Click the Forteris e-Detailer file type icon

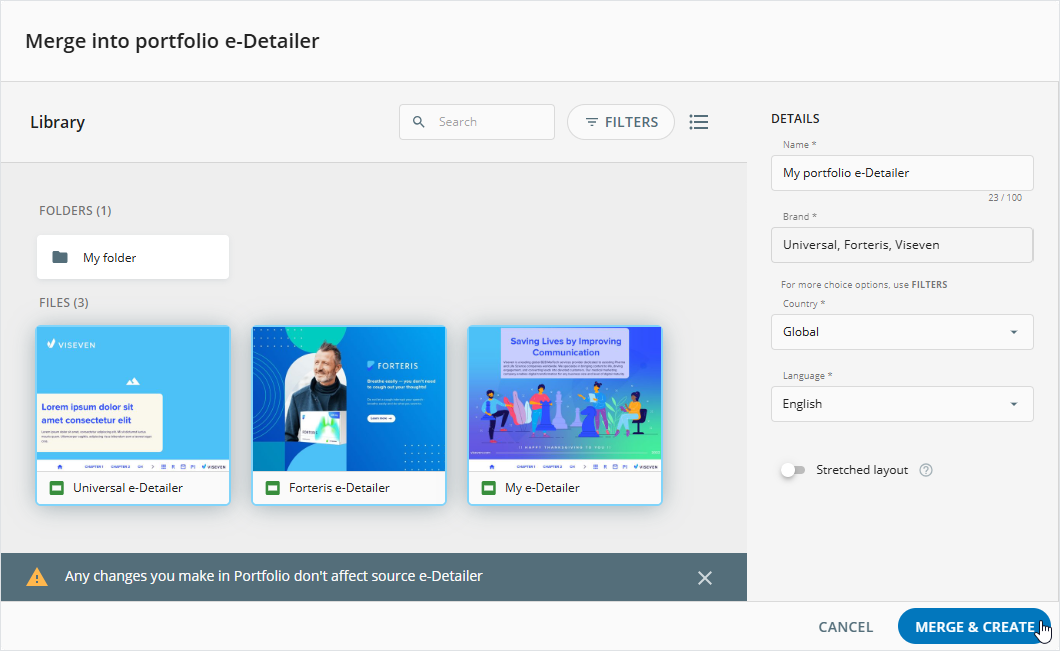[x=273, y=488]
